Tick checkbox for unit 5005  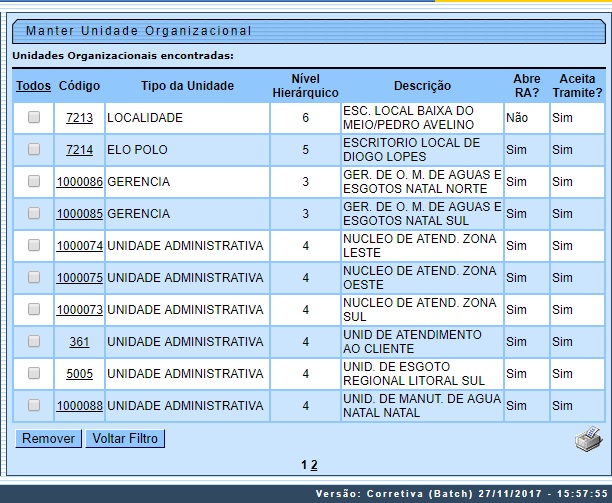[x=34, y=373]
